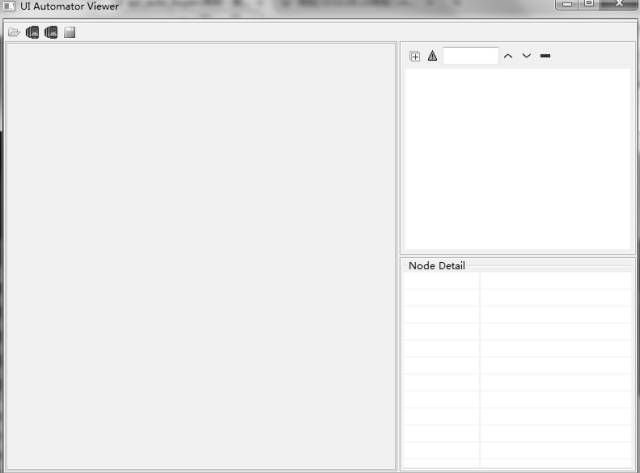The width and height of the screenshot is (640, 473).
Task: Toggle NAF nodes with the warning triangle icon
Action: (433, 56)
